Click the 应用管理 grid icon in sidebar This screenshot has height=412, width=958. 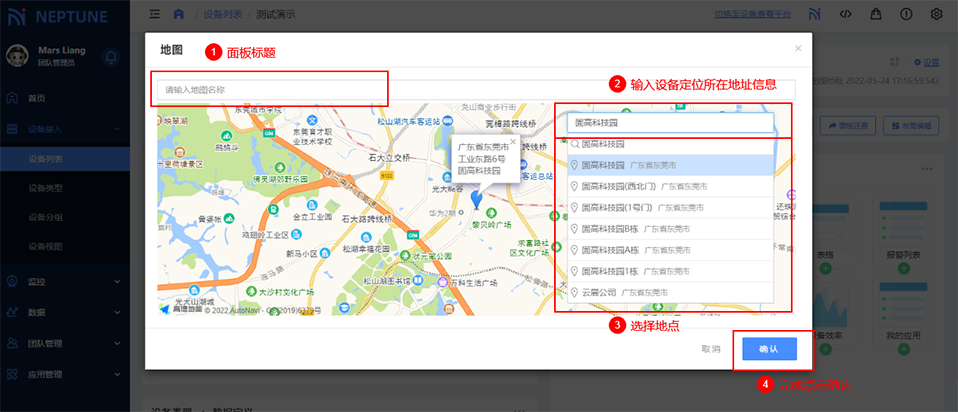pyautogui.click(x=12, y=374)
